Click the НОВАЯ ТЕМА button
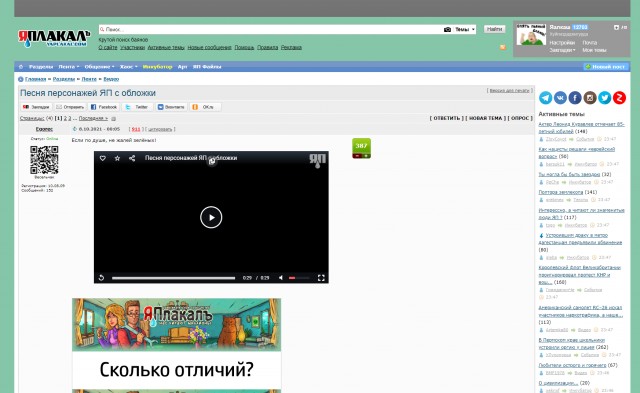This screenshot has height=393, width=640. [485, 118]
